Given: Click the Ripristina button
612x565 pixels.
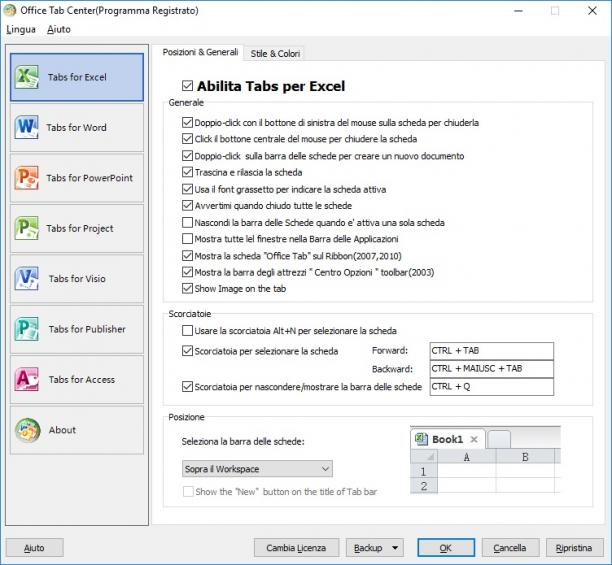Looking at the screenshot, I should [574, 548].
